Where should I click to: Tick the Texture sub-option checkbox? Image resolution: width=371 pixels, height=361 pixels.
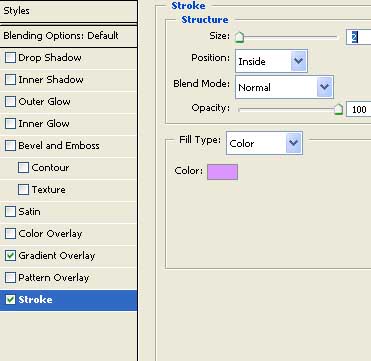[x=23, y=190]
